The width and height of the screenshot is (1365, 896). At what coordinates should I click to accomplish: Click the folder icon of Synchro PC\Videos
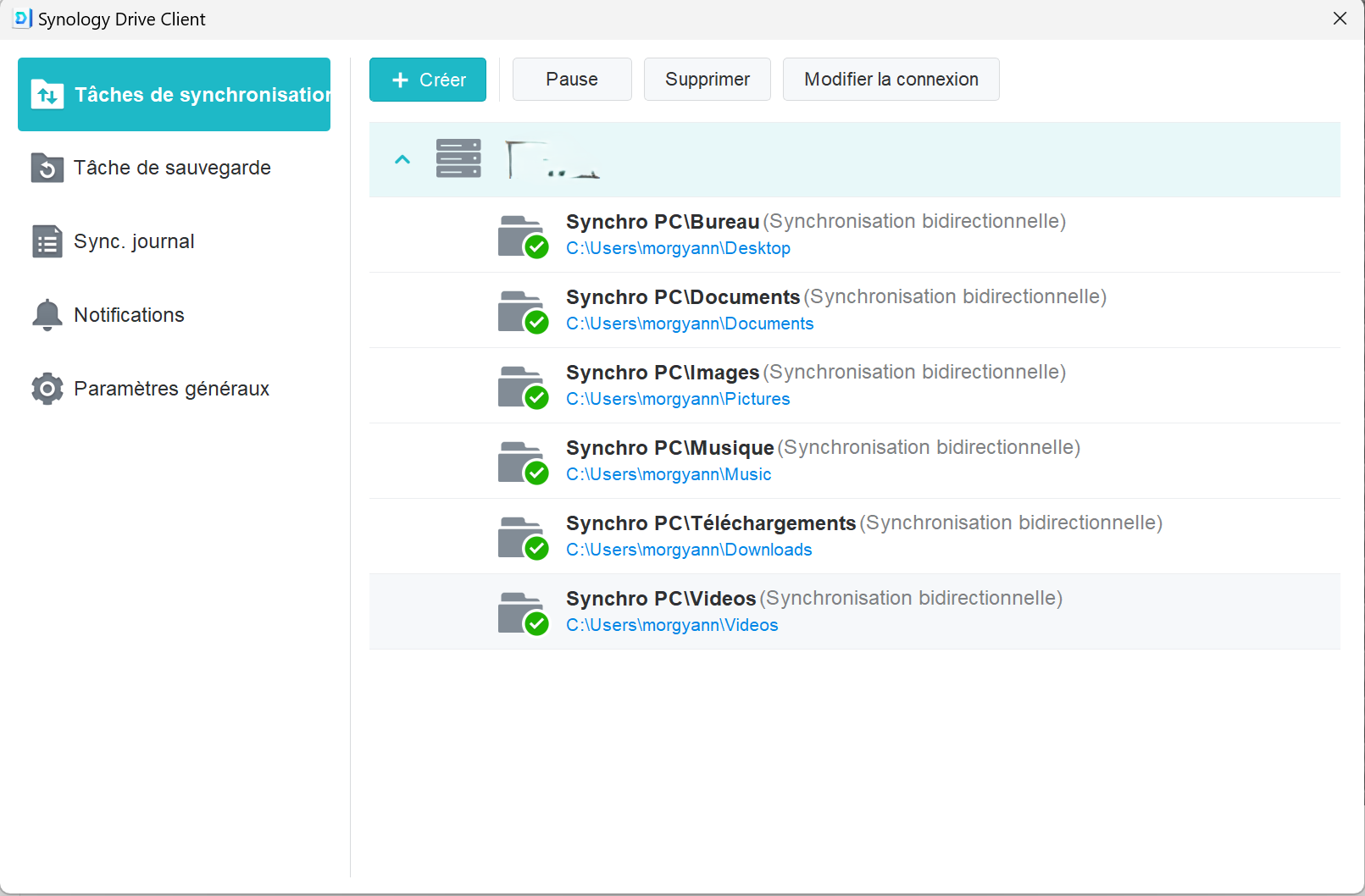522,613
